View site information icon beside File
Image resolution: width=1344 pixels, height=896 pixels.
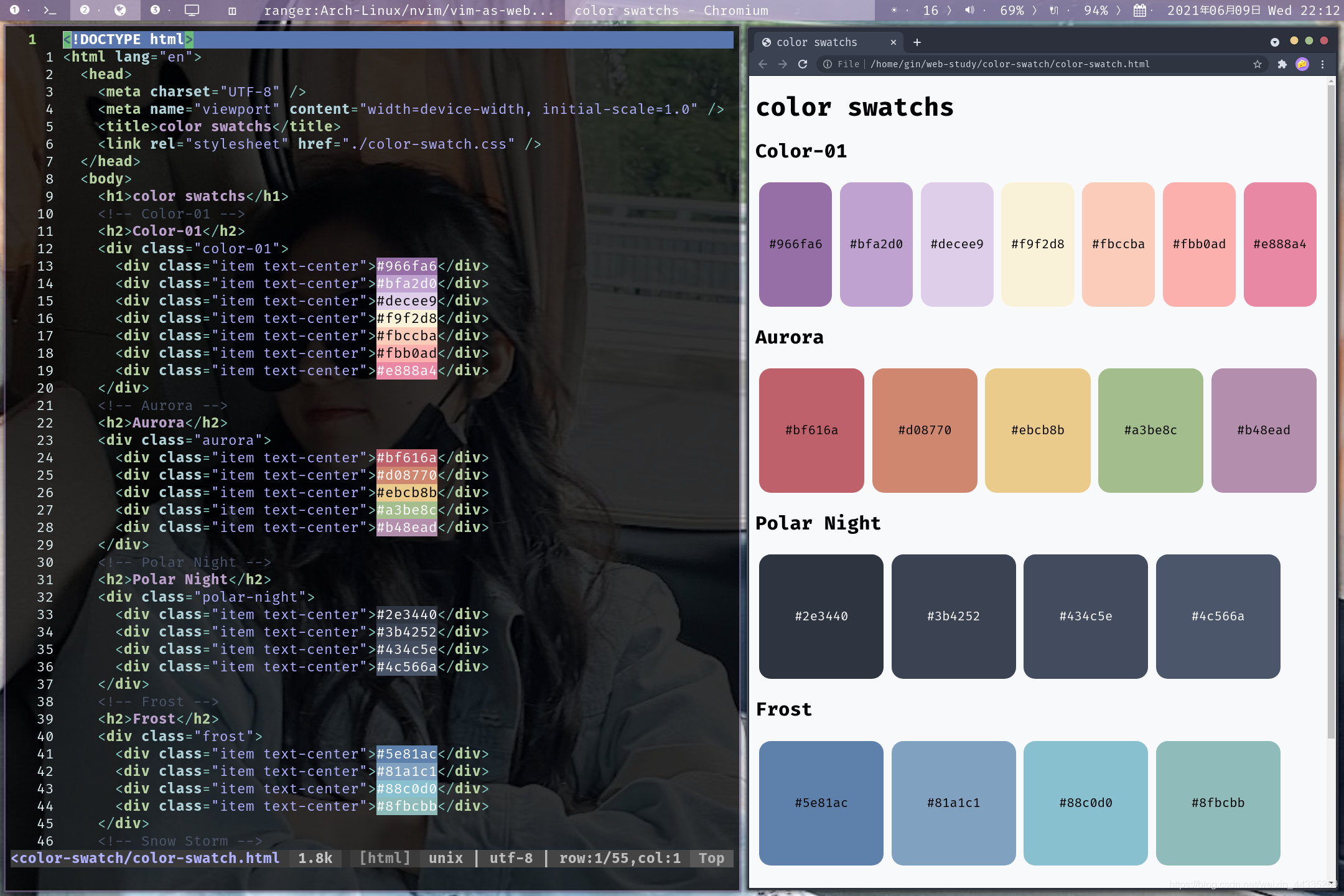click(828, 64)
